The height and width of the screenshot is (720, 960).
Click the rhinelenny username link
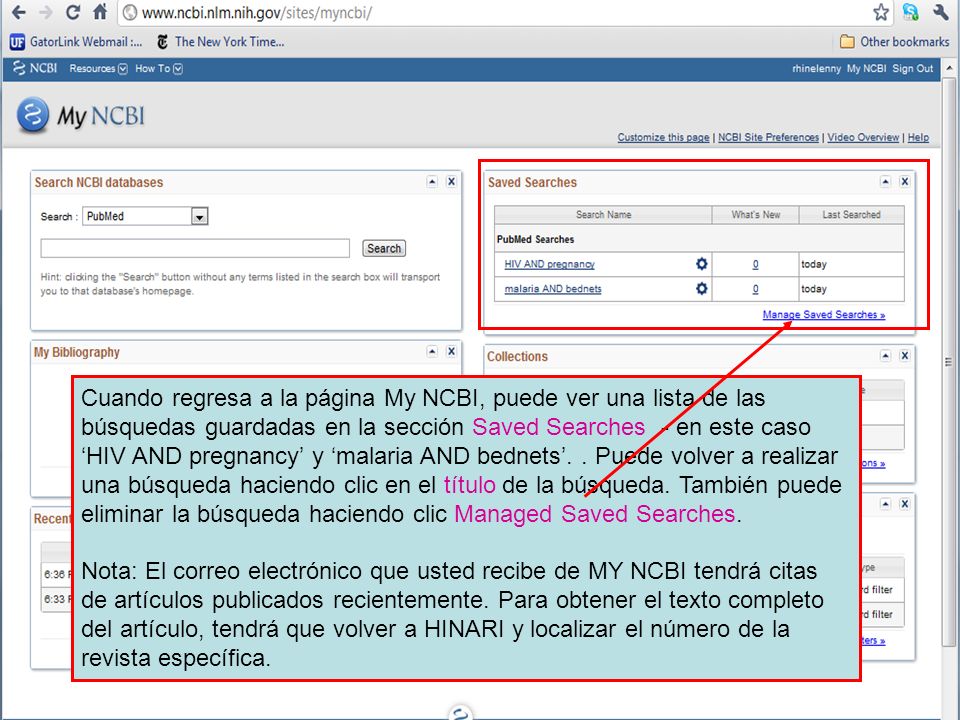pos(816,69)
